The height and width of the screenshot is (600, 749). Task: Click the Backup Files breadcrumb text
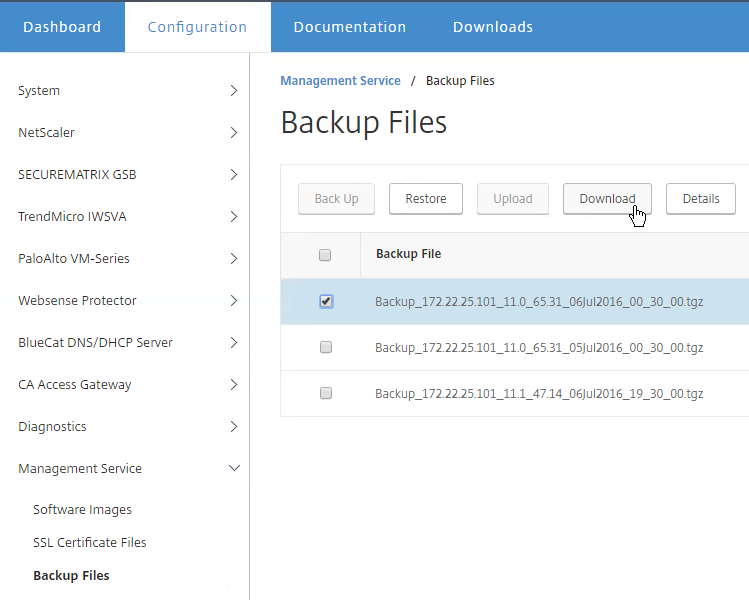pos(460,81)
